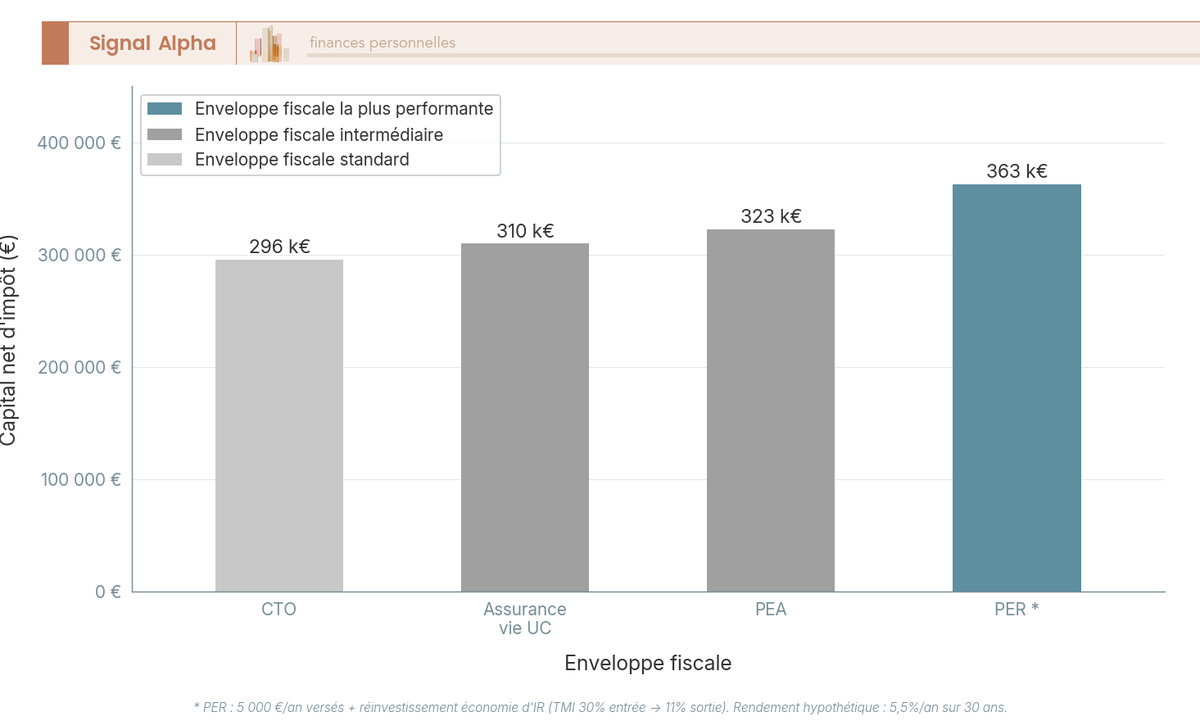Click the 'Capital net d'impôt (€)' y-axis title
This screenshot has height=721, width=1200.
point(9,340)
